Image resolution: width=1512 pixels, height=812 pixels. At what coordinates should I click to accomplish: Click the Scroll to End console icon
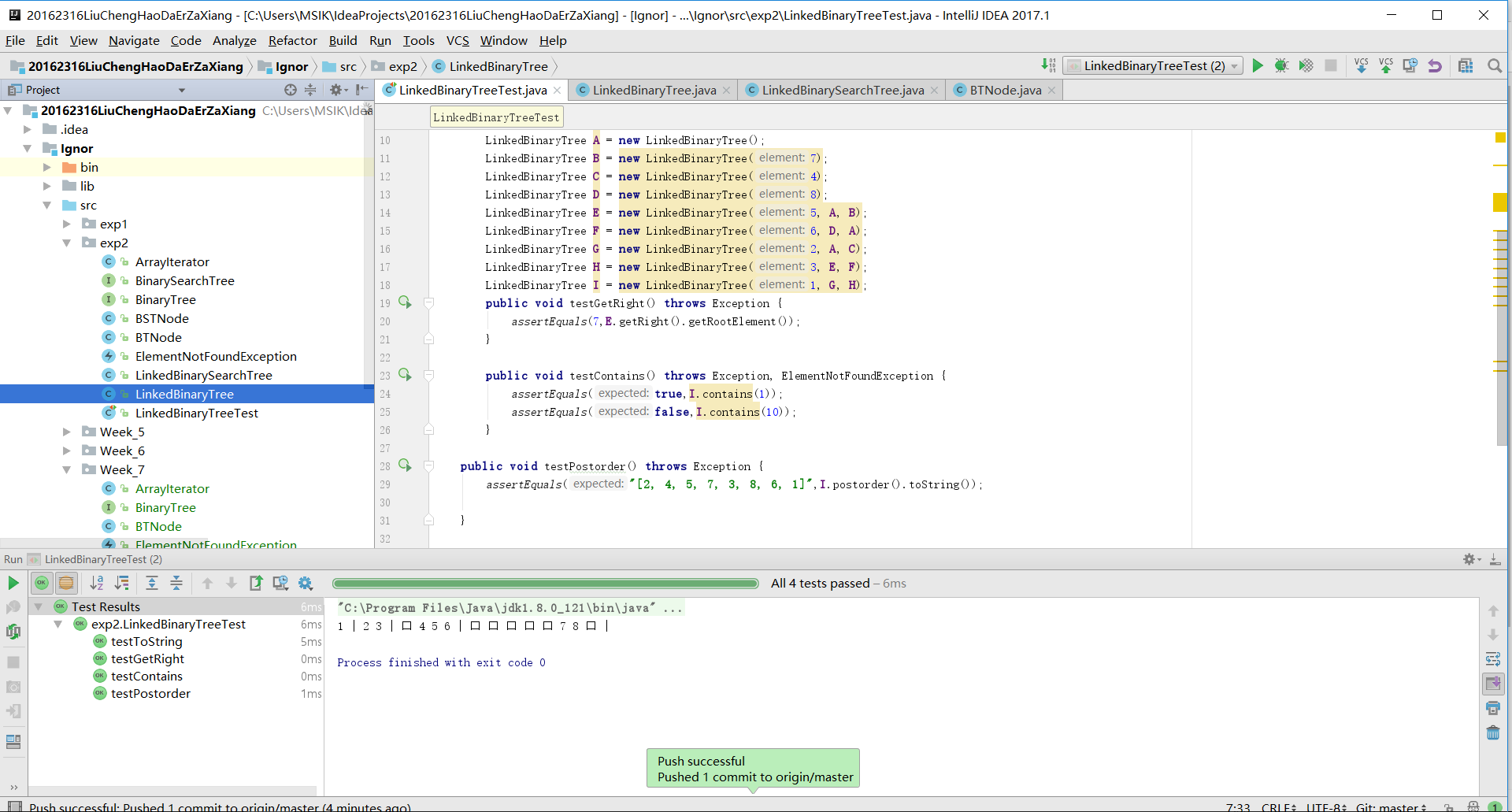pos(1493,683)
